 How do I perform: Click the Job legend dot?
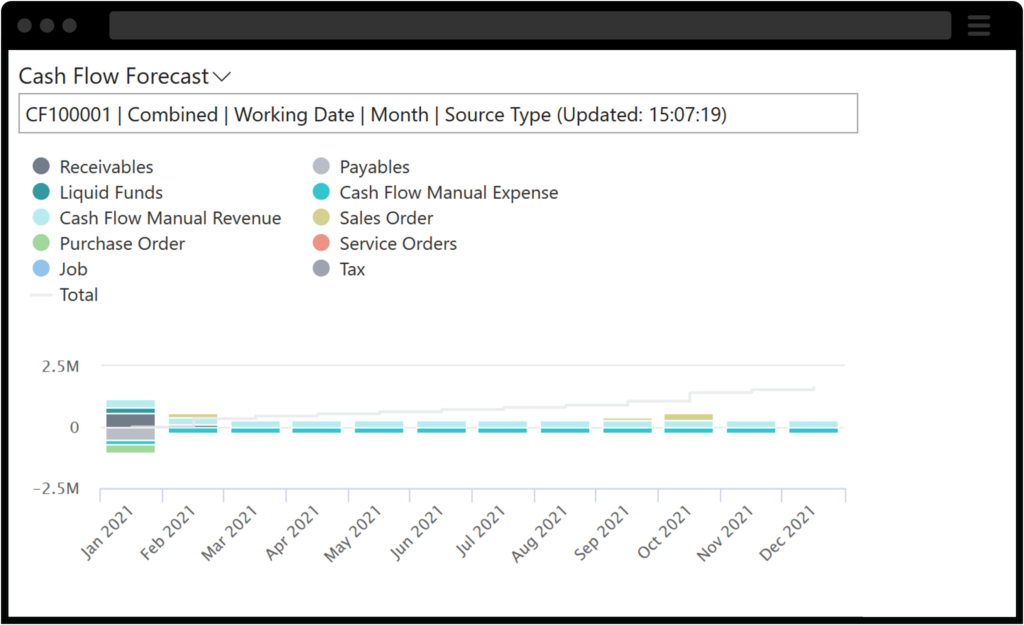pos(41,268)
